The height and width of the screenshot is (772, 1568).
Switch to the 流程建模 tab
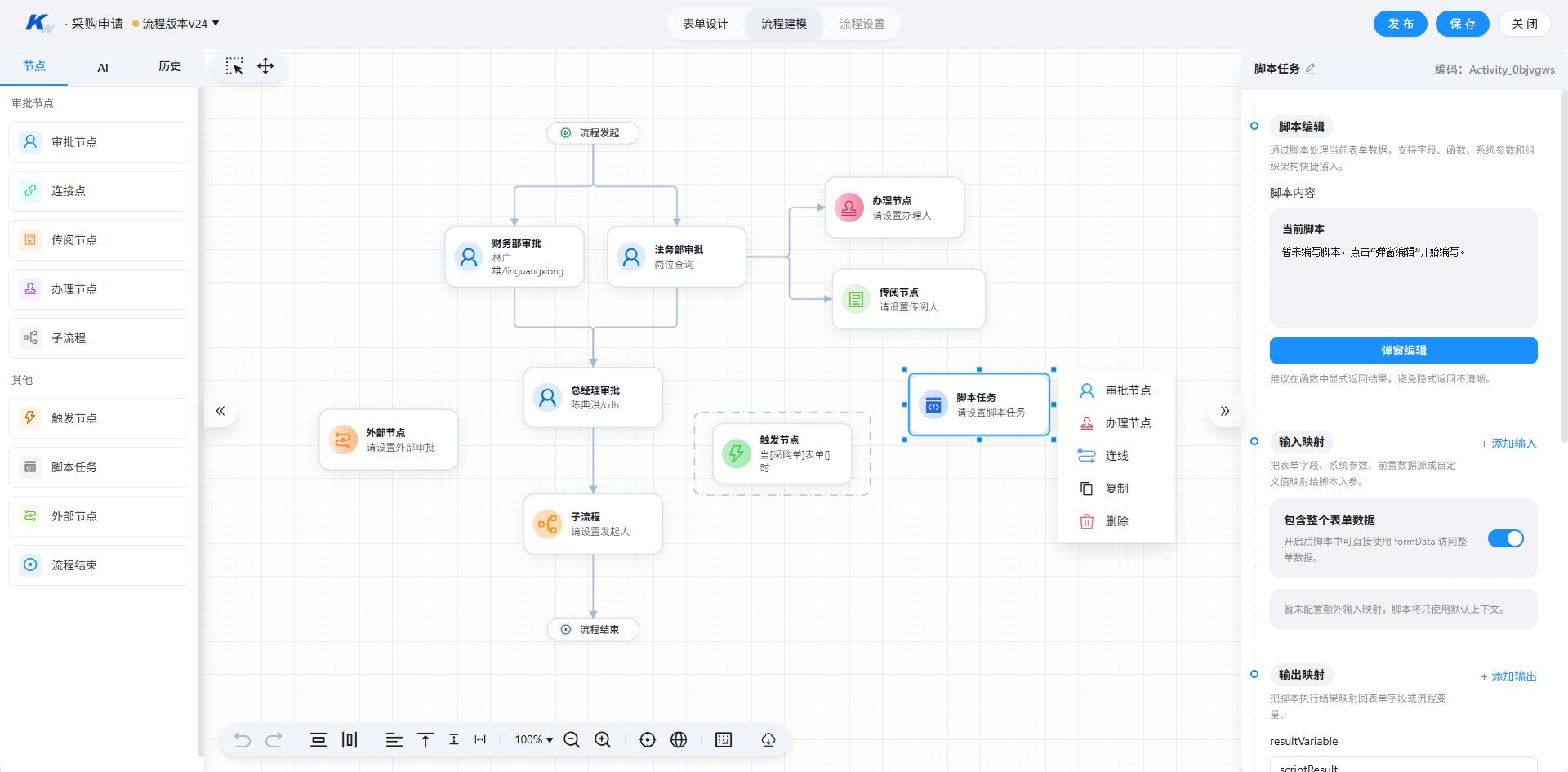(784, 25)
